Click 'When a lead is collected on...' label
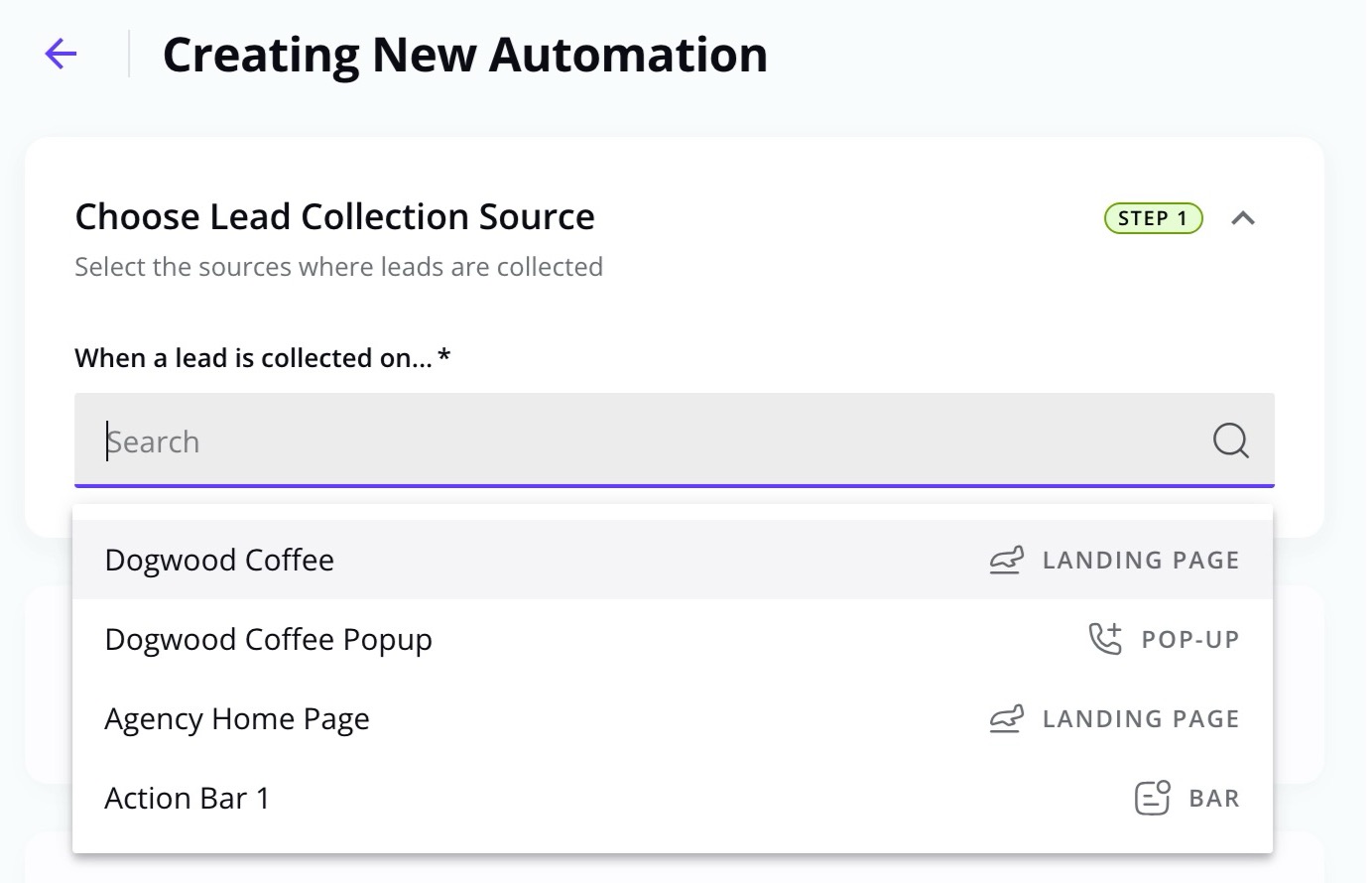 pyautogui.click(x=263, y=358)
